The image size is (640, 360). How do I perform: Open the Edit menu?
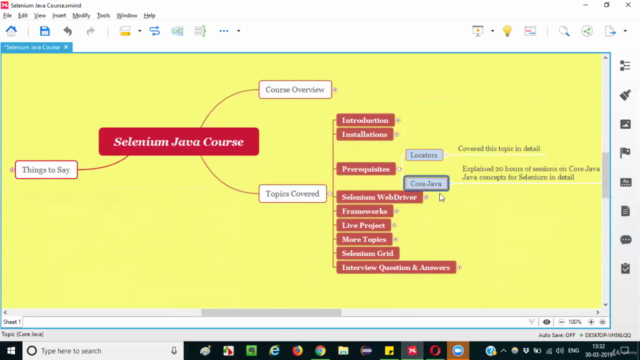coord(22,16)
